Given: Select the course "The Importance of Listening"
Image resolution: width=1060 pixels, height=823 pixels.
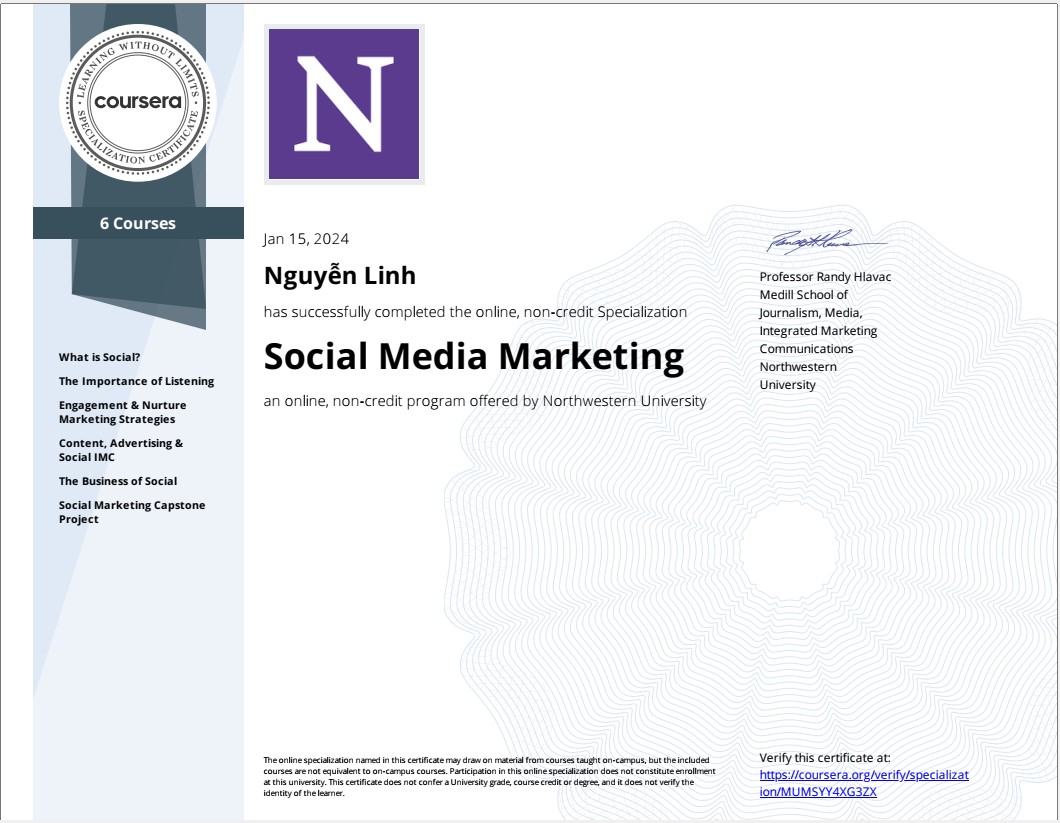Looking at the screenshot, I should [137, 381].
